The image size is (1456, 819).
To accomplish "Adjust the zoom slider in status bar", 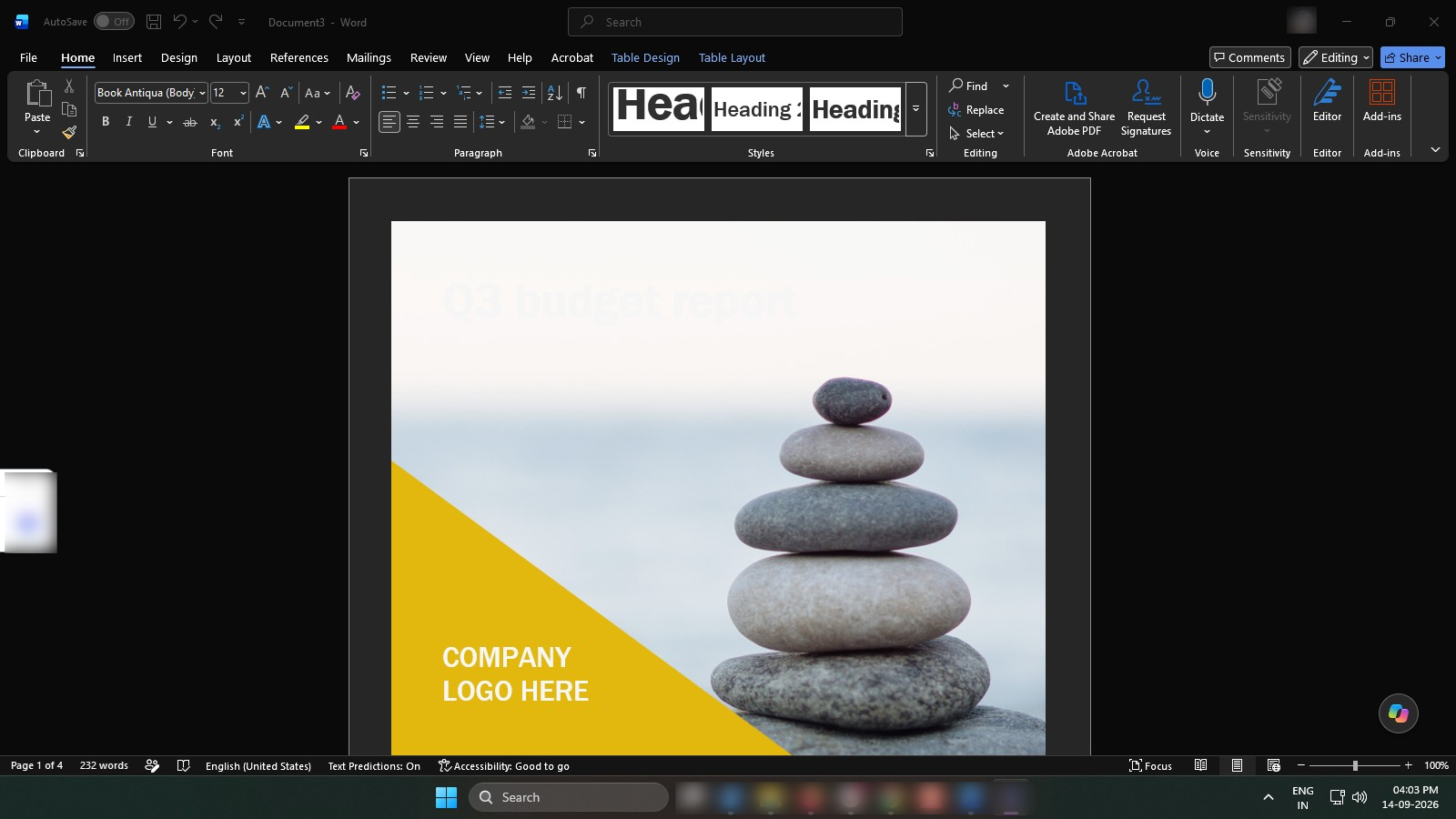I will pos(1355,765).
